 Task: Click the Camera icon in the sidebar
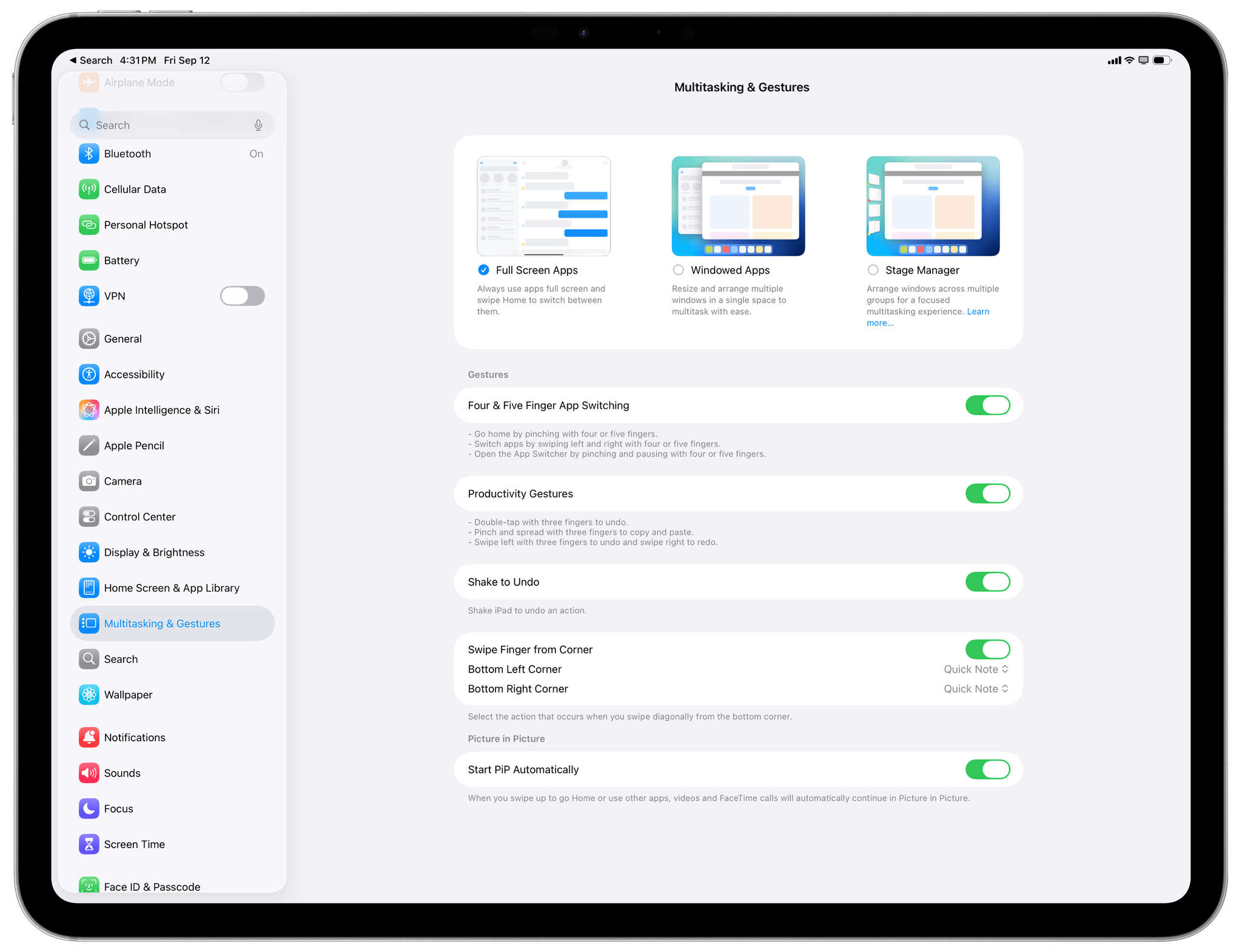click(89, 481)
